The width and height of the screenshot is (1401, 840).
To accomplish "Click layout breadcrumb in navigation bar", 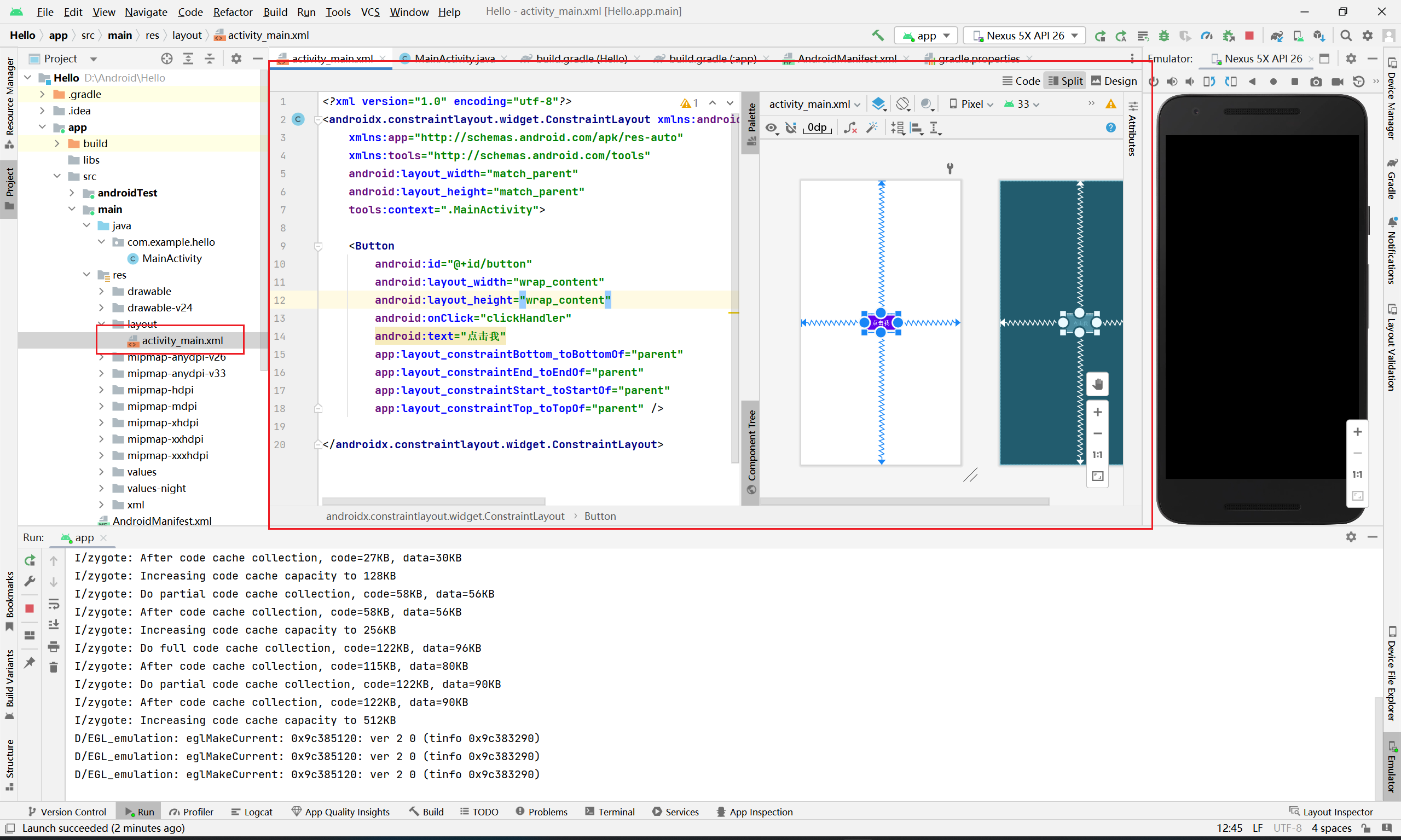I will (187, 35).
